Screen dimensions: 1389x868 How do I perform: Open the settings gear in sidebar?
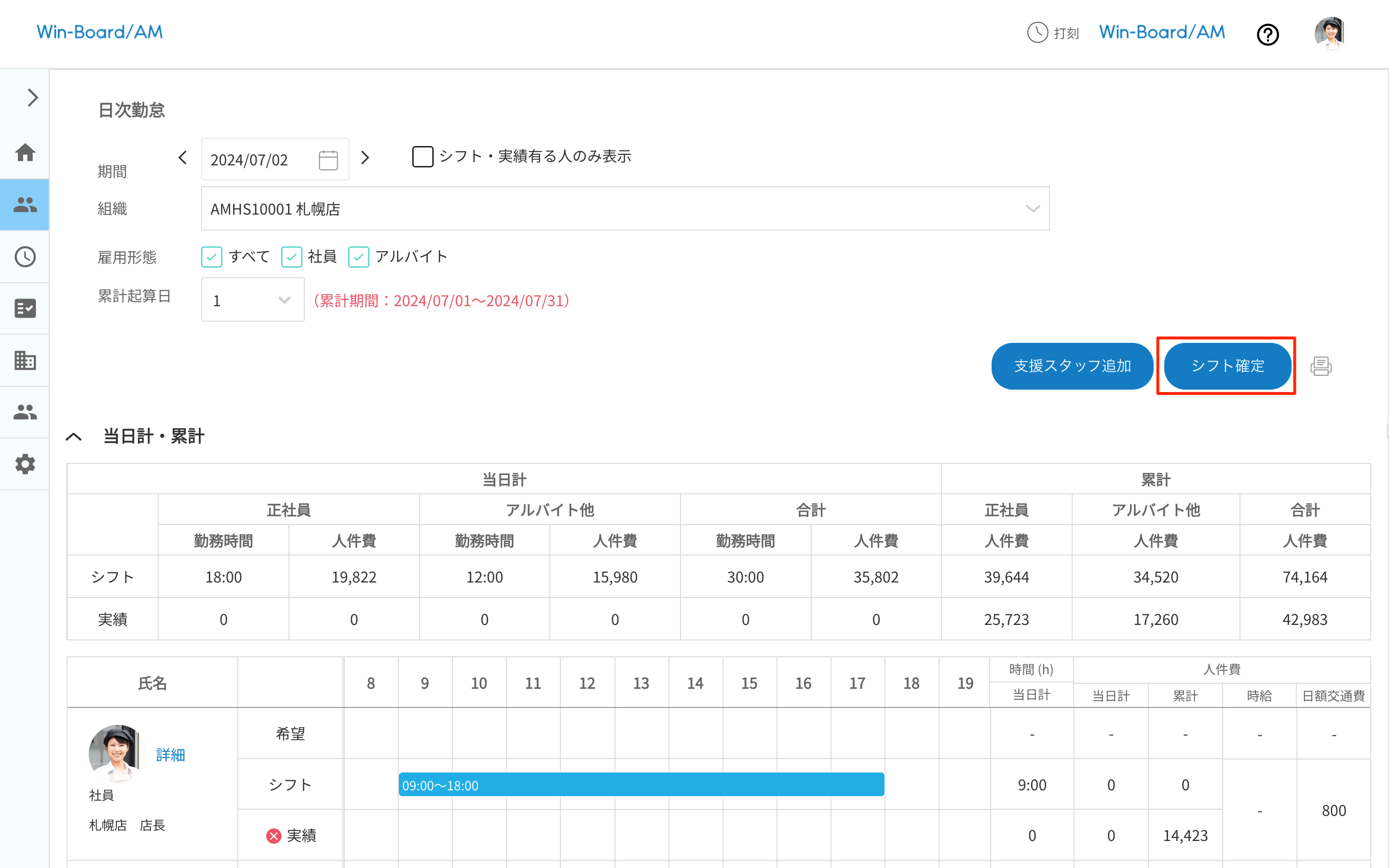point(25,464)
